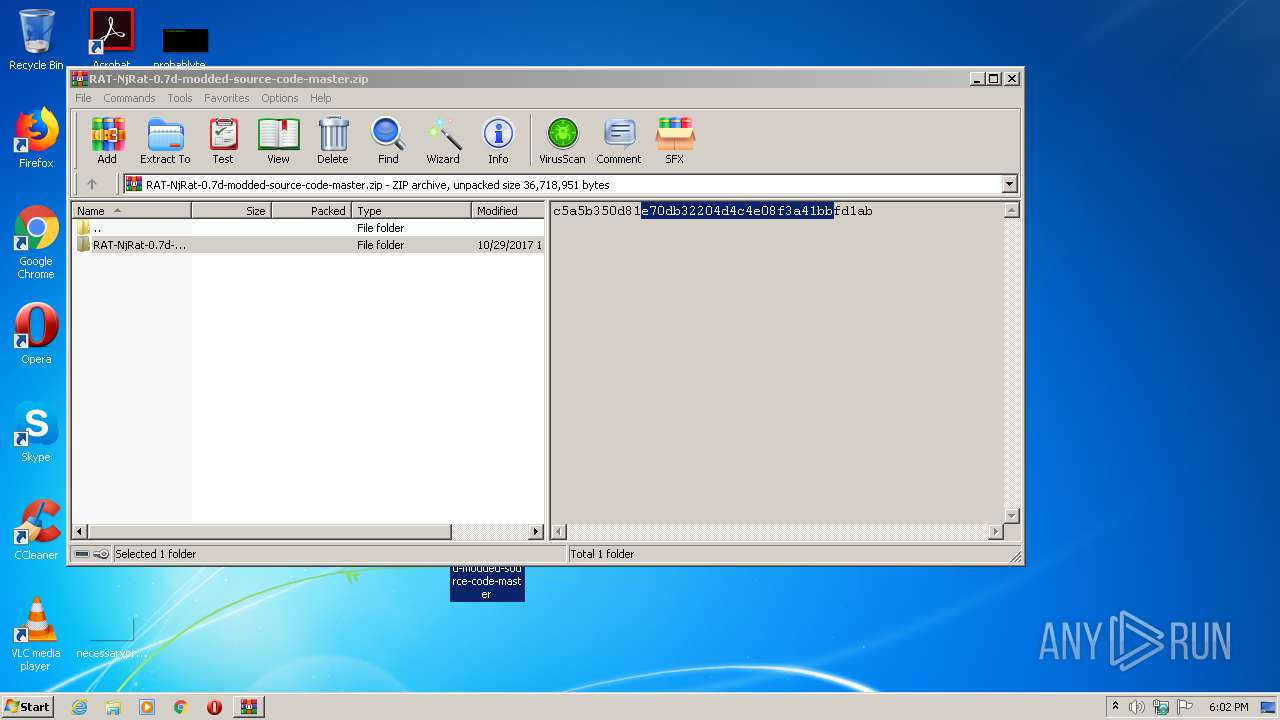
Task: Click comment pane scroll up arrow
Action: (1011, 211)
